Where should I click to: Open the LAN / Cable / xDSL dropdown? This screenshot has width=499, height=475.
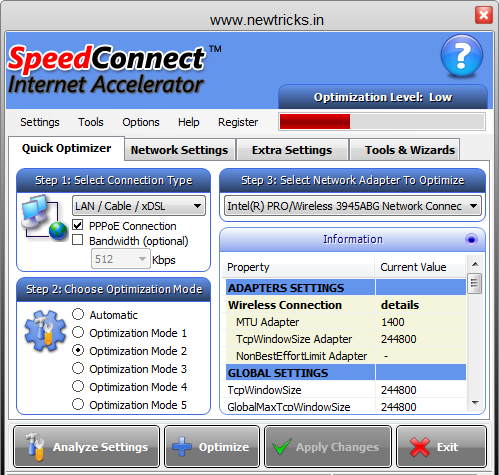click(x=139, y=206)
